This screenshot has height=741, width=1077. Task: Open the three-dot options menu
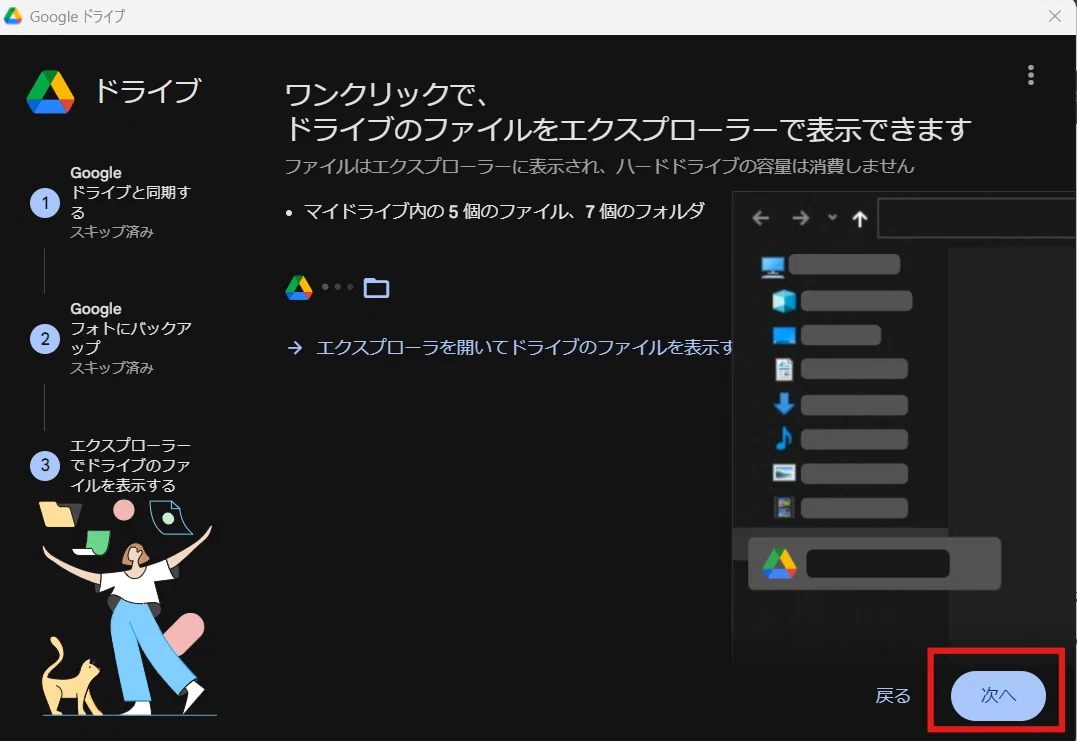click(x=1030, y=75)
